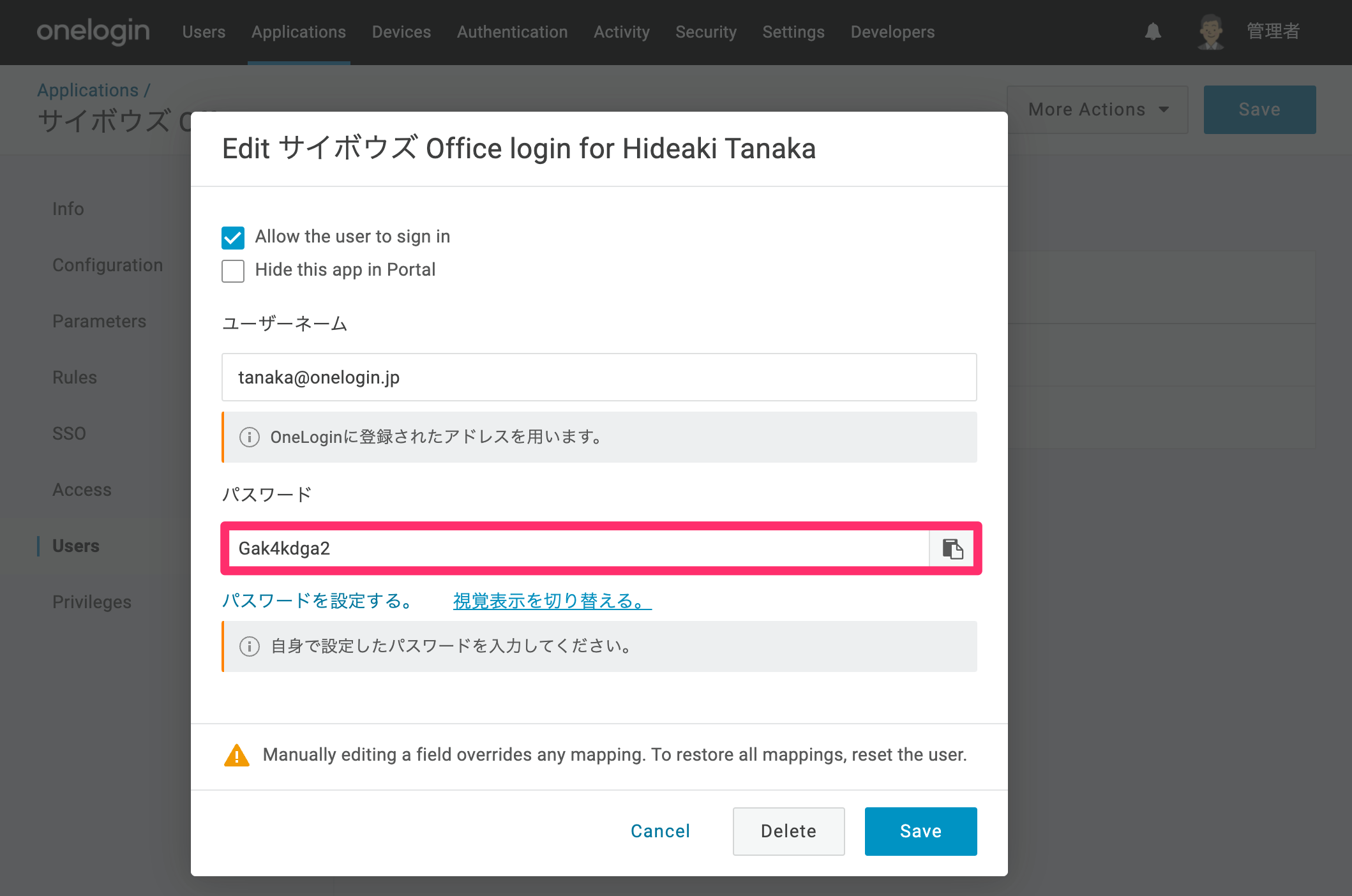Copy password with clipboard icon
This screenshot has width=1352, height=896.
952,549
